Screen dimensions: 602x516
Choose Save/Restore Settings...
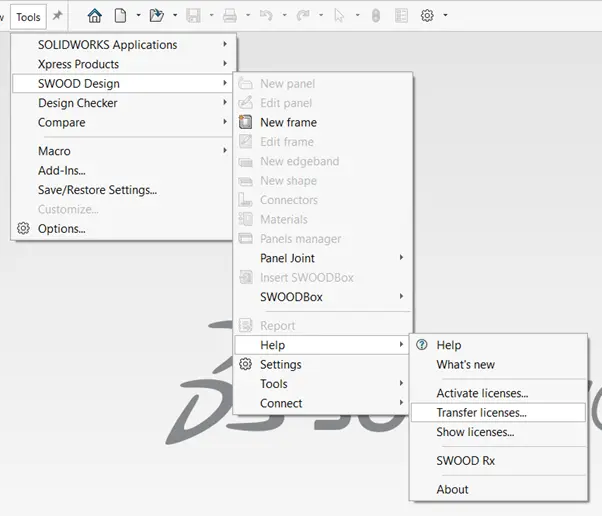pyautogui.click(x=122, y=190)
